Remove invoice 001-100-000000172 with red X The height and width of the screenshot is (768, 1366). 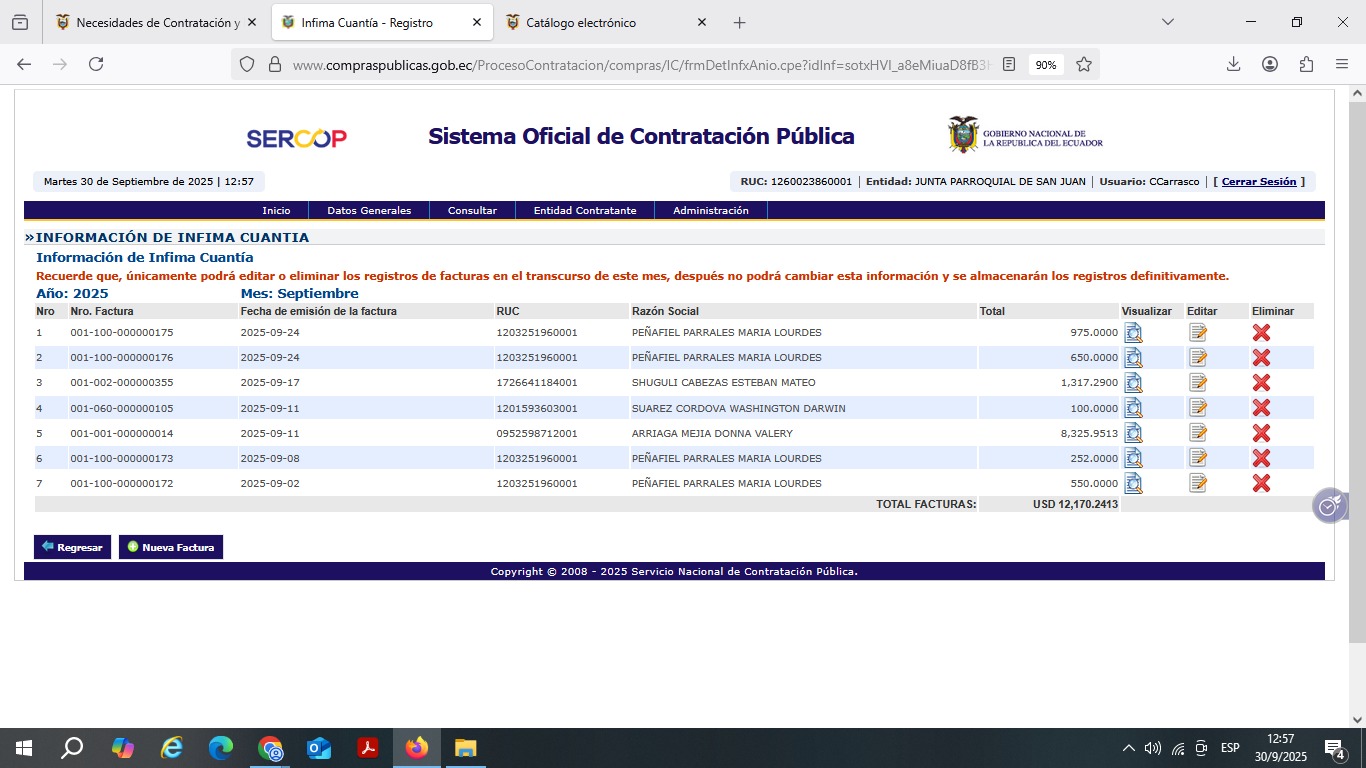click(x=1261, y=483)
